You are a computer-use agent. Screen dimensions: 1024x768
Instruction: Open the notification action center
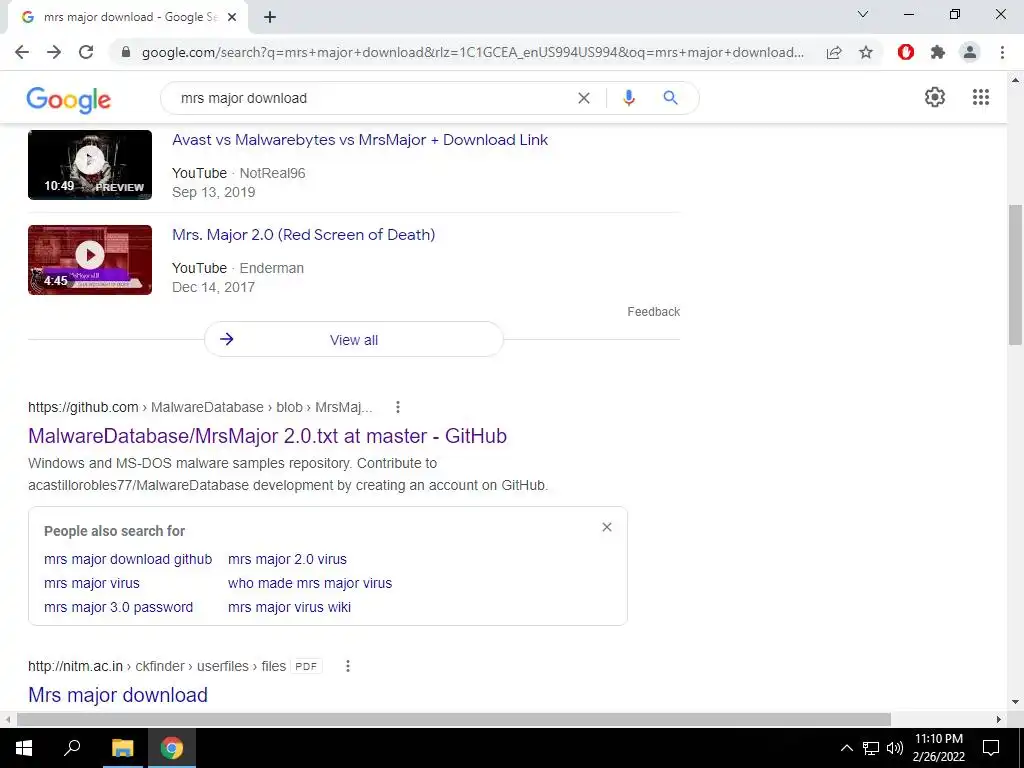(x=991, y=748)
